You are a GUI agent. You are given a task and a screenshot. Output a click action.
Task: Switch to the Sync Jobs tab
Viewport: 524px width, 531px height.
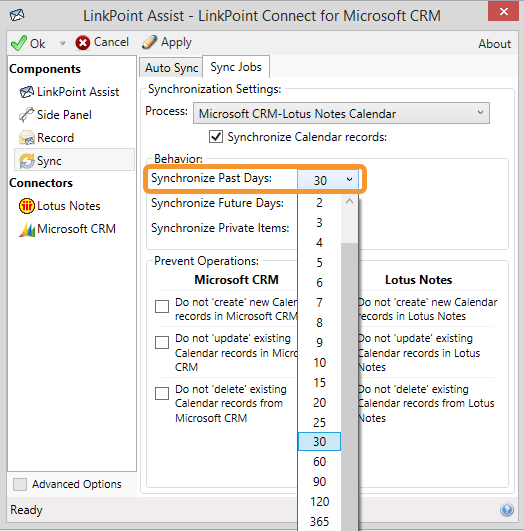click(x=236, y=67)
